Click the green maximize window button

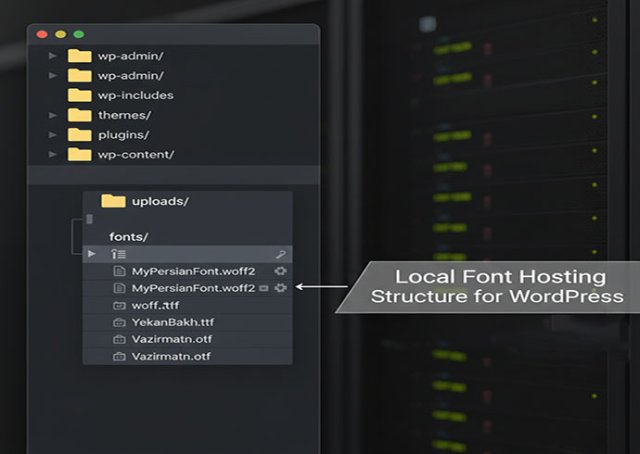click(78, 34)
